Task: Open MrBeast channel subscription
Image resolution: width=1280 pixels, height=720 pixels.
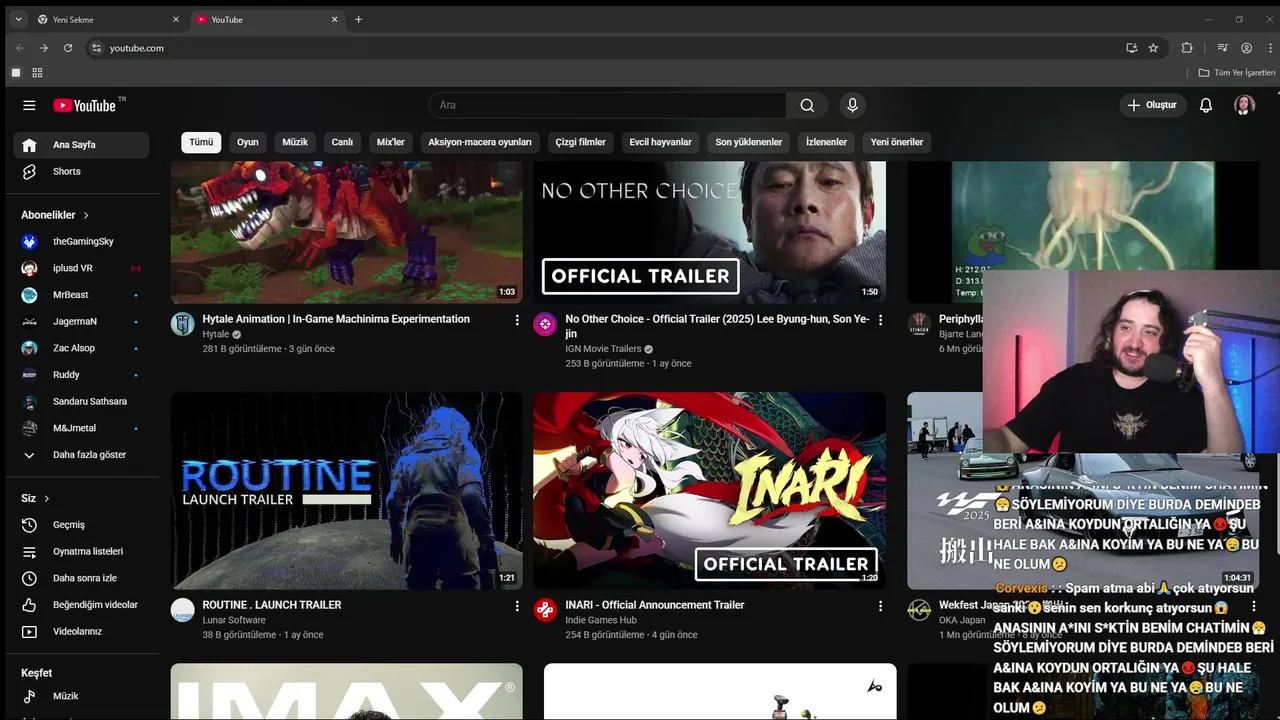Action: pyautogui.click(x=81, y=295)
